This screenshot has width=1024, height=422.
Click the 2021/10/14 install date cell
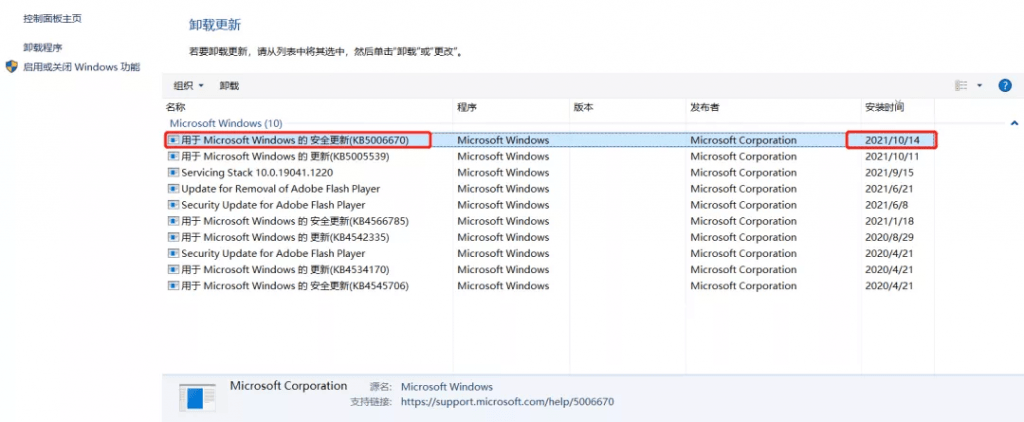click(x=891, y=140)
